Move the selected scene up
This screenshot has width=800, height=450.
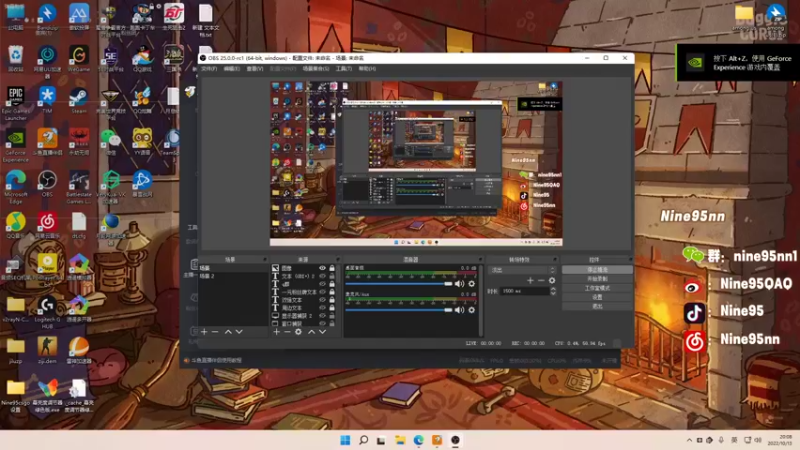pos(228,332)
